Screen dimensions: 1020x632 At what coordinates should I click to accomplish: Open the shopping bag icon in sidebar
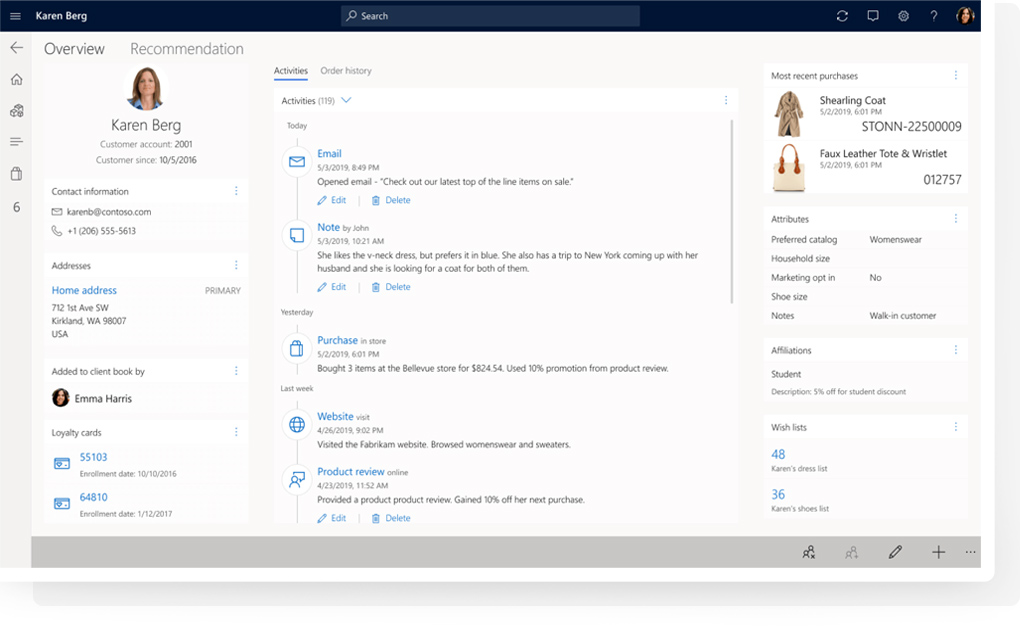17,174
